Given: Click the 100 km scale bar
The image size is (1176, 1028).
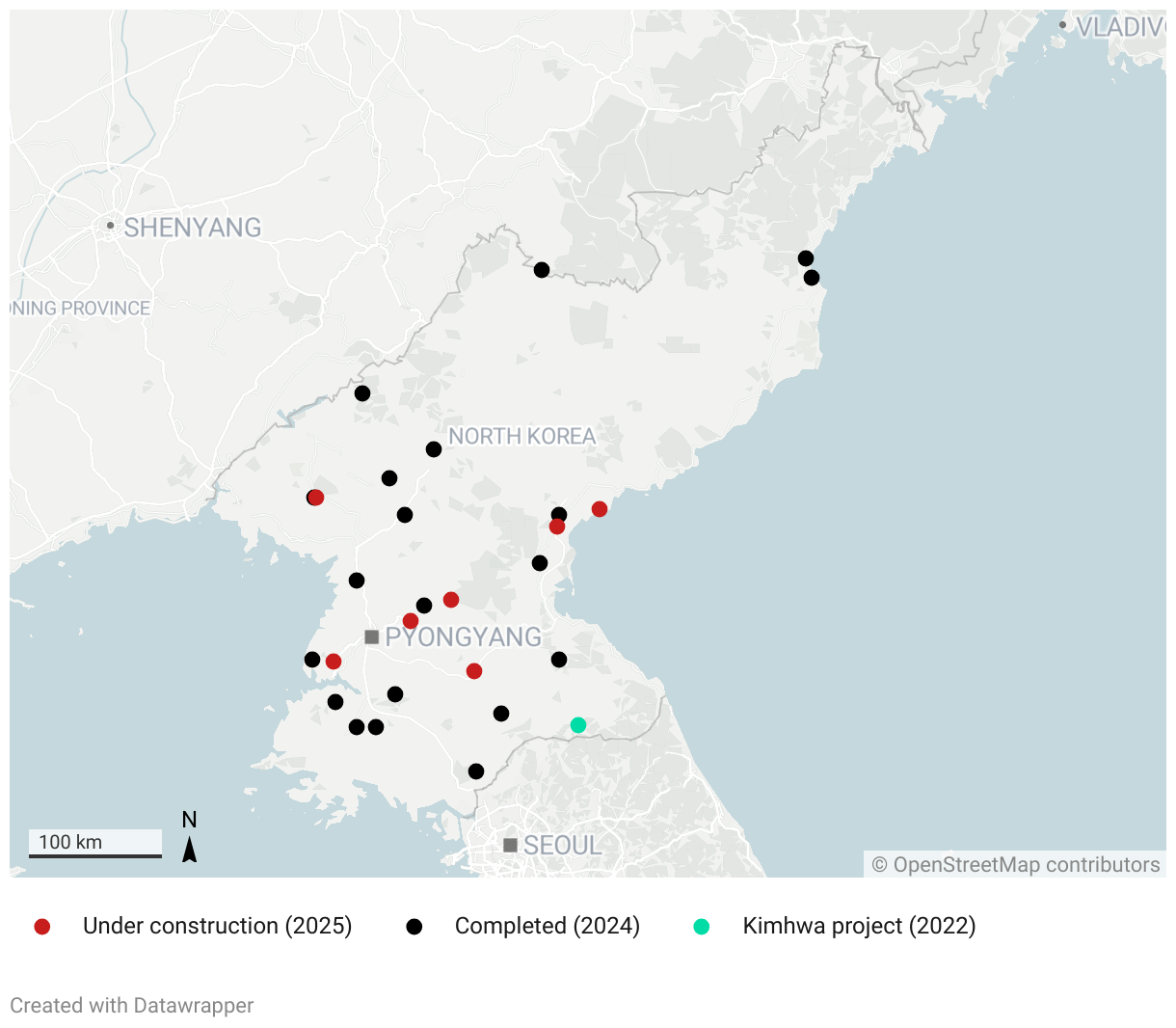Looking at the screenshot, I should click(x=95, y=844).
